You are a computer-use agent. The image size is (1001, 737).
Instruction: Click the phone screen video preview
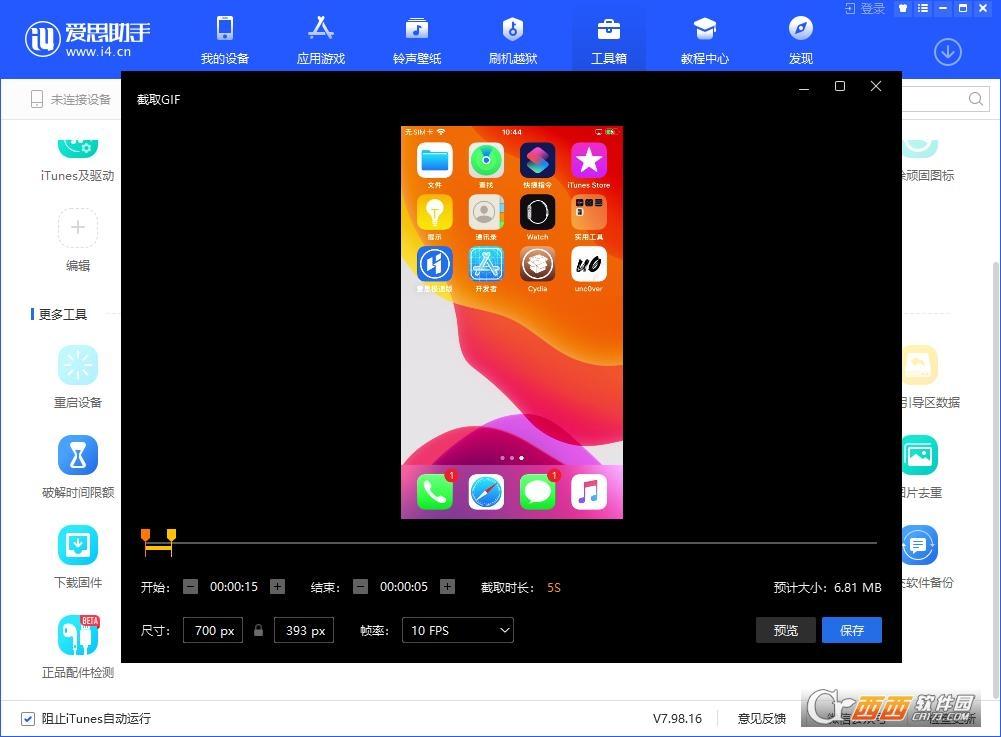[511, 323]
